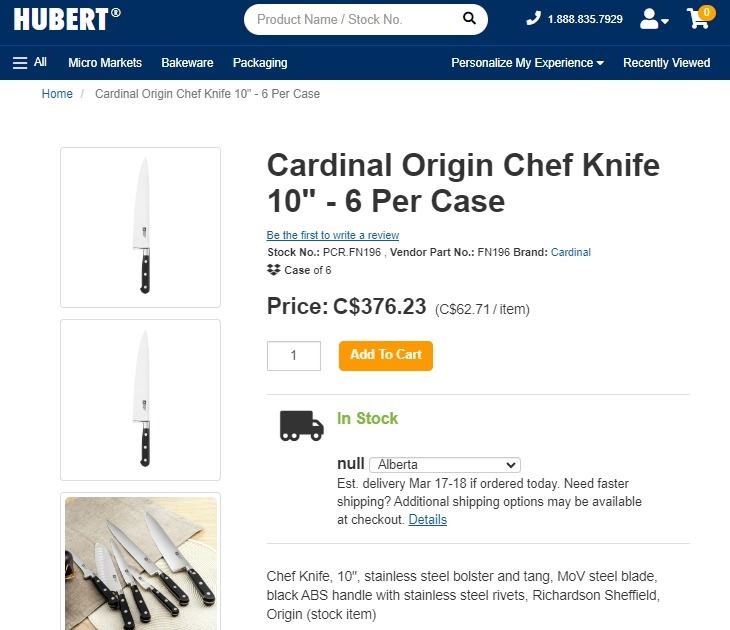Open the shipping Details link
The image size is (730, 630).
pos(427,520)
